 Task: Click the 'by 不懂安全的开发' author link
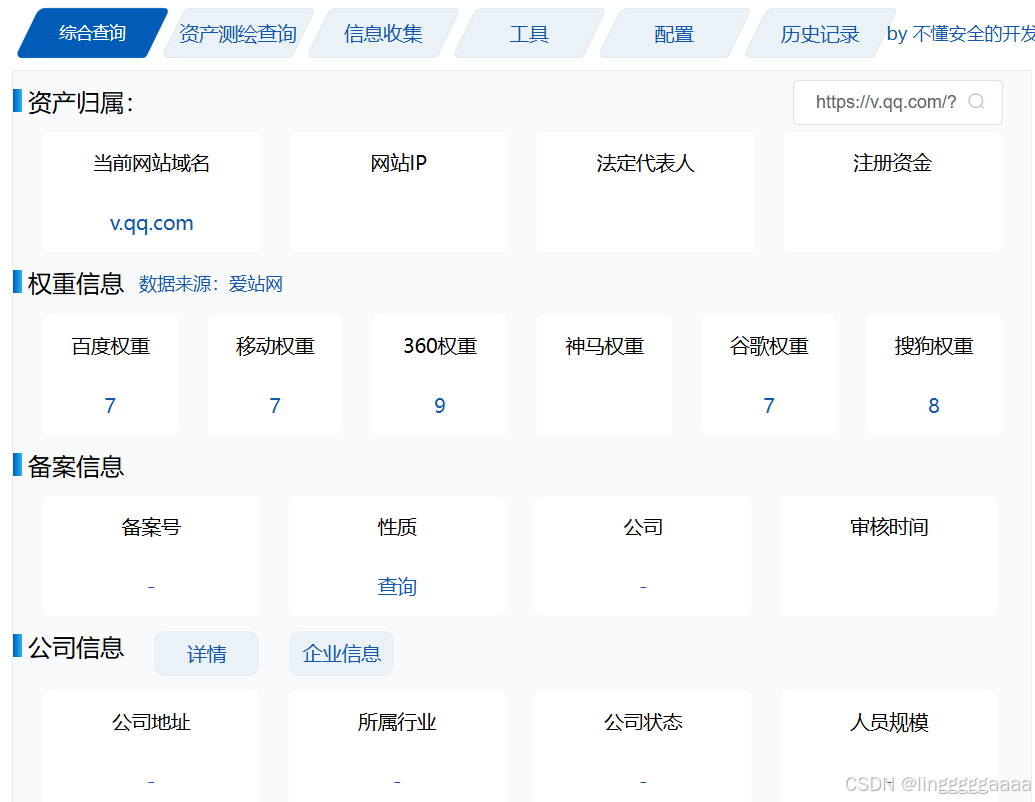point(958,33)
